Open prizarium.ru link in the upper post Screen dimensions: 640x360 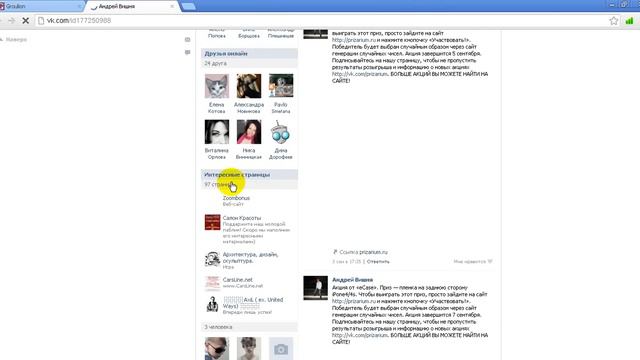[354, 40]
